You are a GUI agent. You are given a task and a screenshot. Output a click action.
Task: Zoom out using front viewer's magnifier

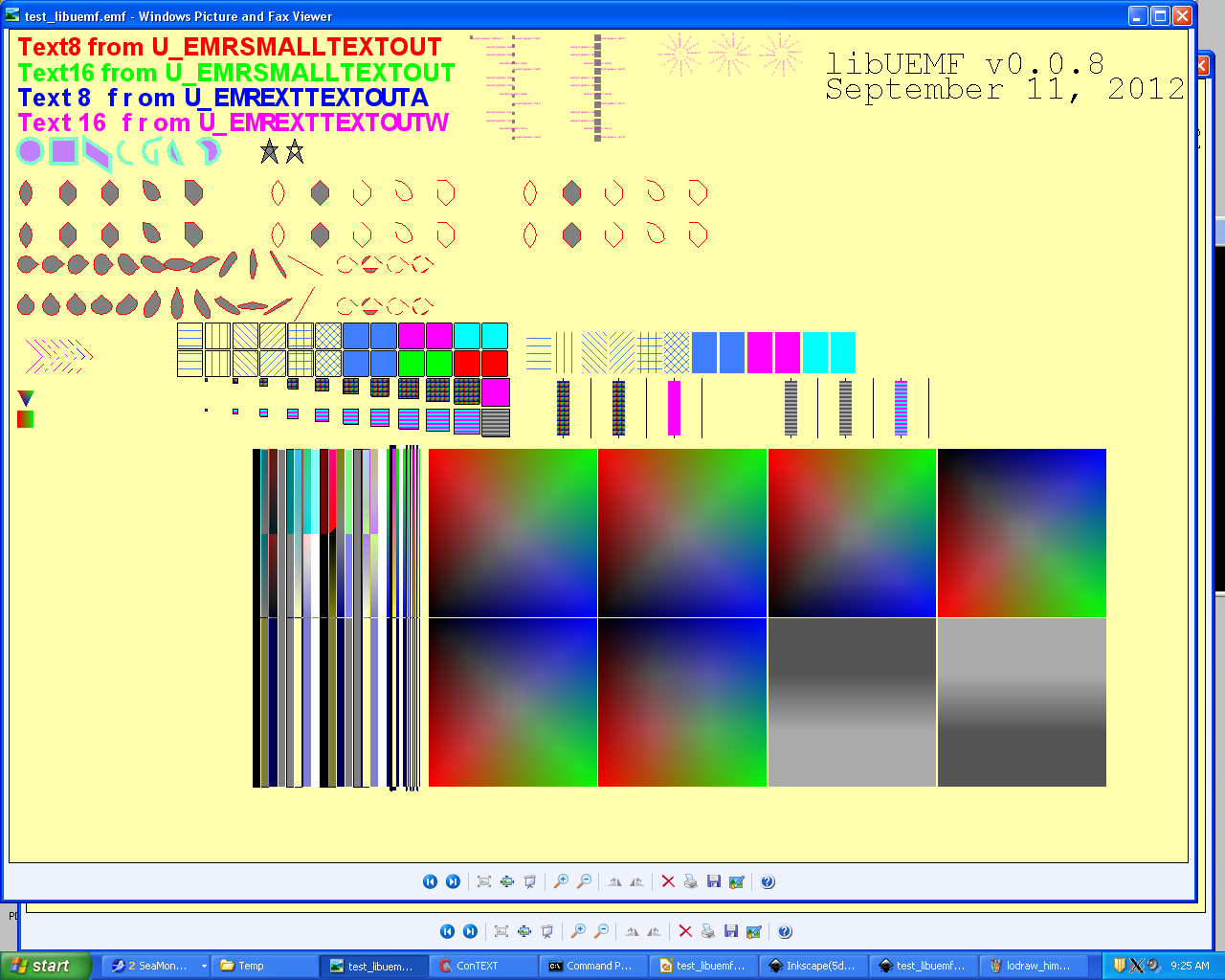point(585,881)
